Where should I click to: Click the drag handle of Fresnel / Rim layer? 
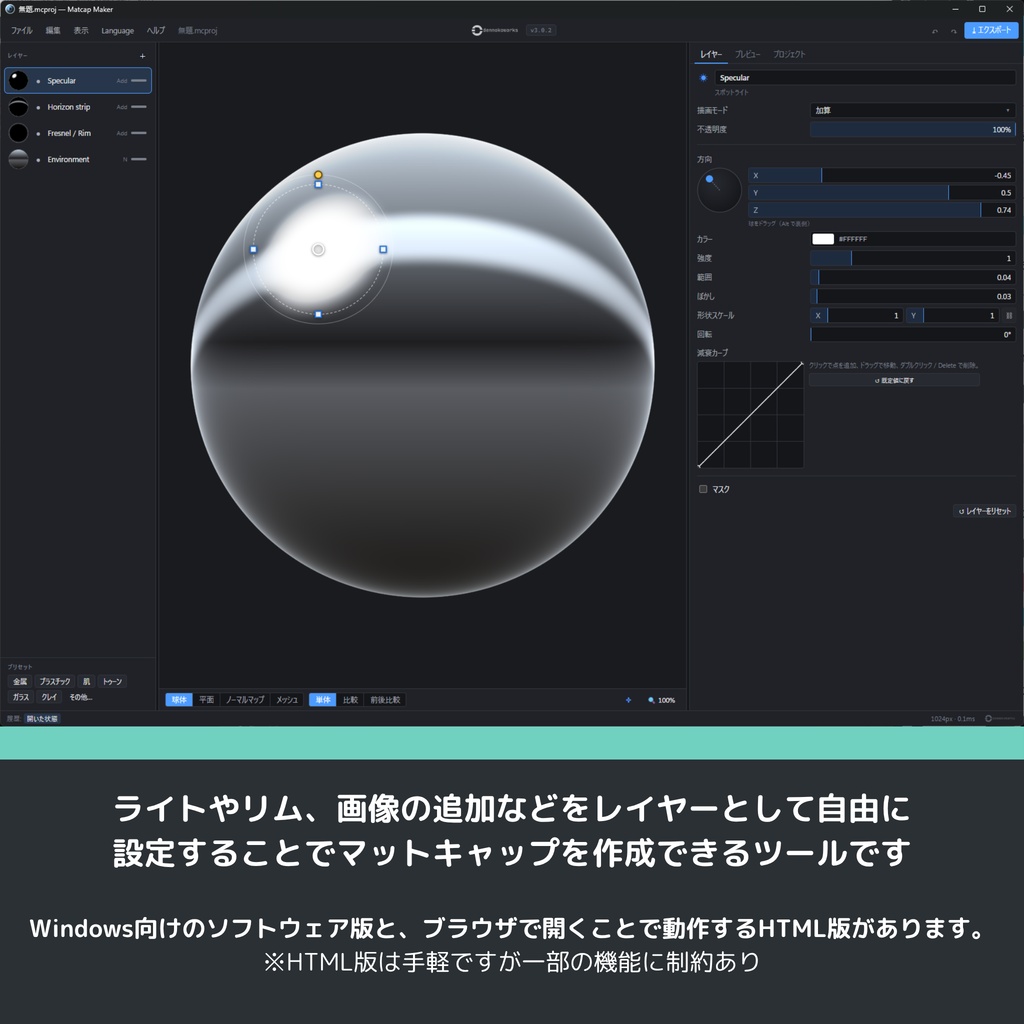(x=138, y=133)
